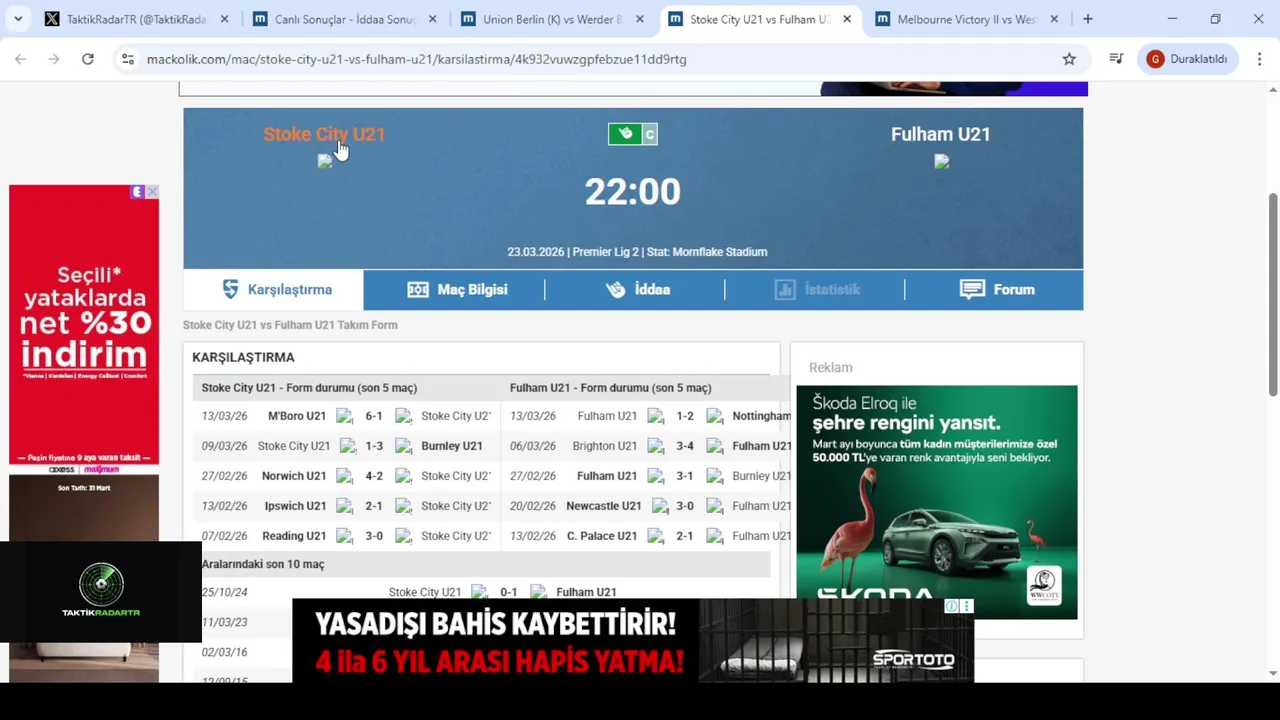This screenshot has height=720, width=1280.
Task: Close the Stoke City U21 vs Fulham tab
Action: [x=847, y=19]
